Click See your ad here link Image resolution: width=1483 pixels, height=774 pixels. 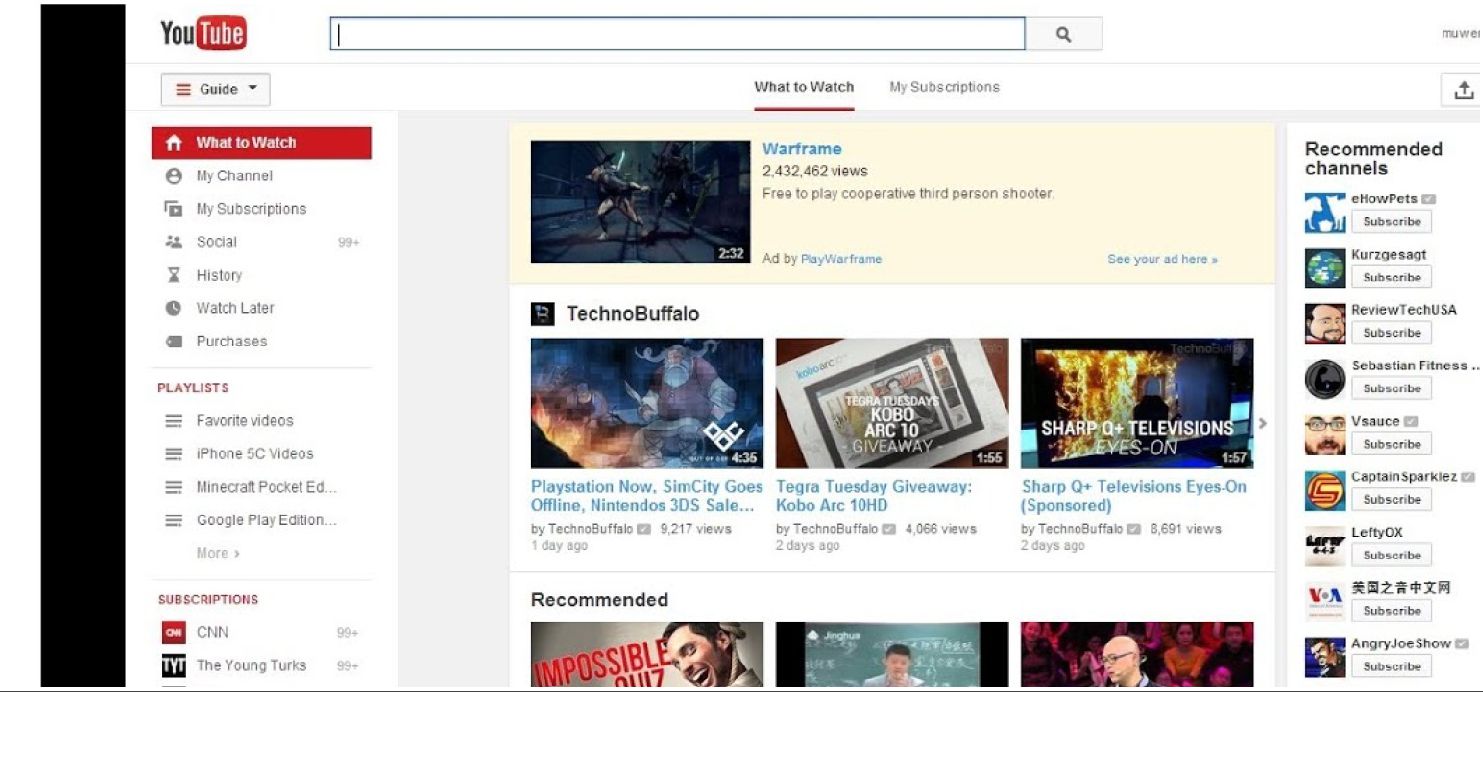point(1162,259)
